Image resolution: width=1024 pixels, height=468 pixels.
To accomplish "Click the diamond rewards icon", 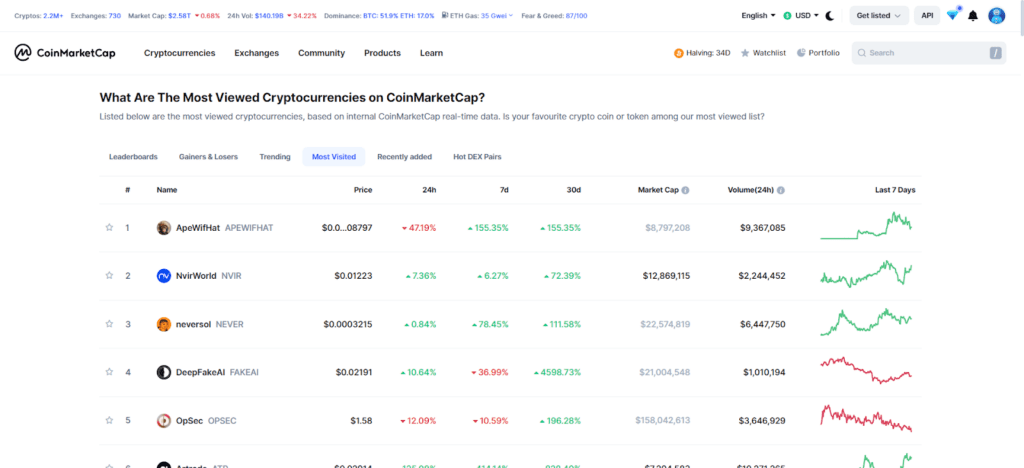I will [x=952, y=15].
